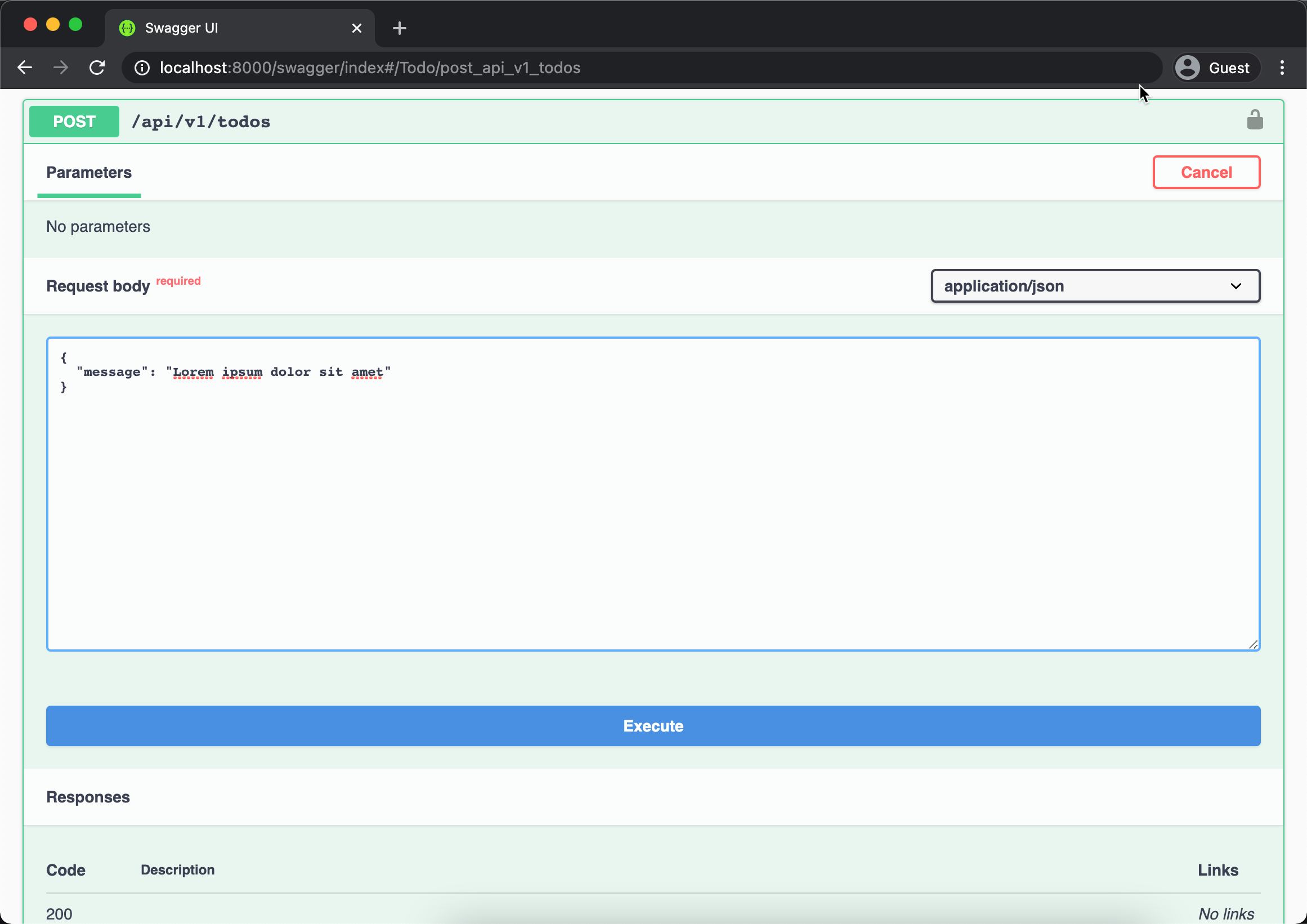
Task: Click the browser forward arrow
Action: (x=60, y=68)
